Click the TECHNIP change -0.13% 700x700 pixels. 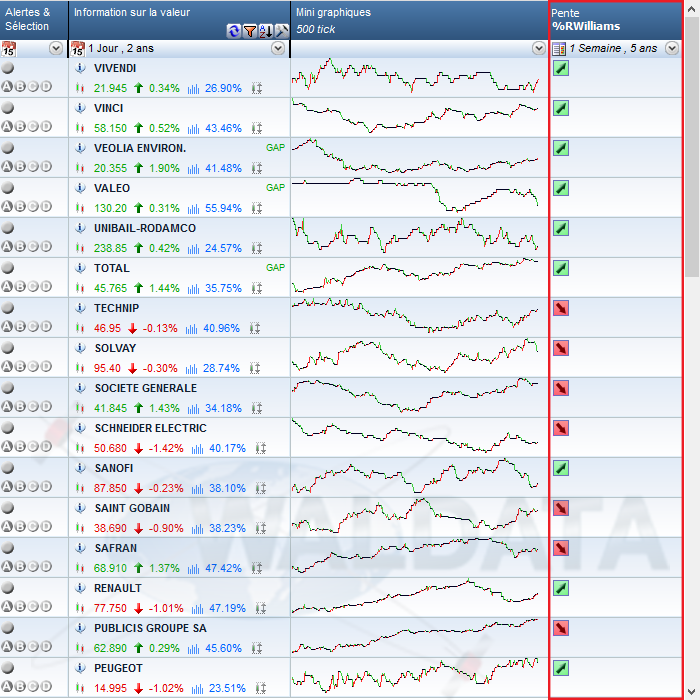click(160, 329)
